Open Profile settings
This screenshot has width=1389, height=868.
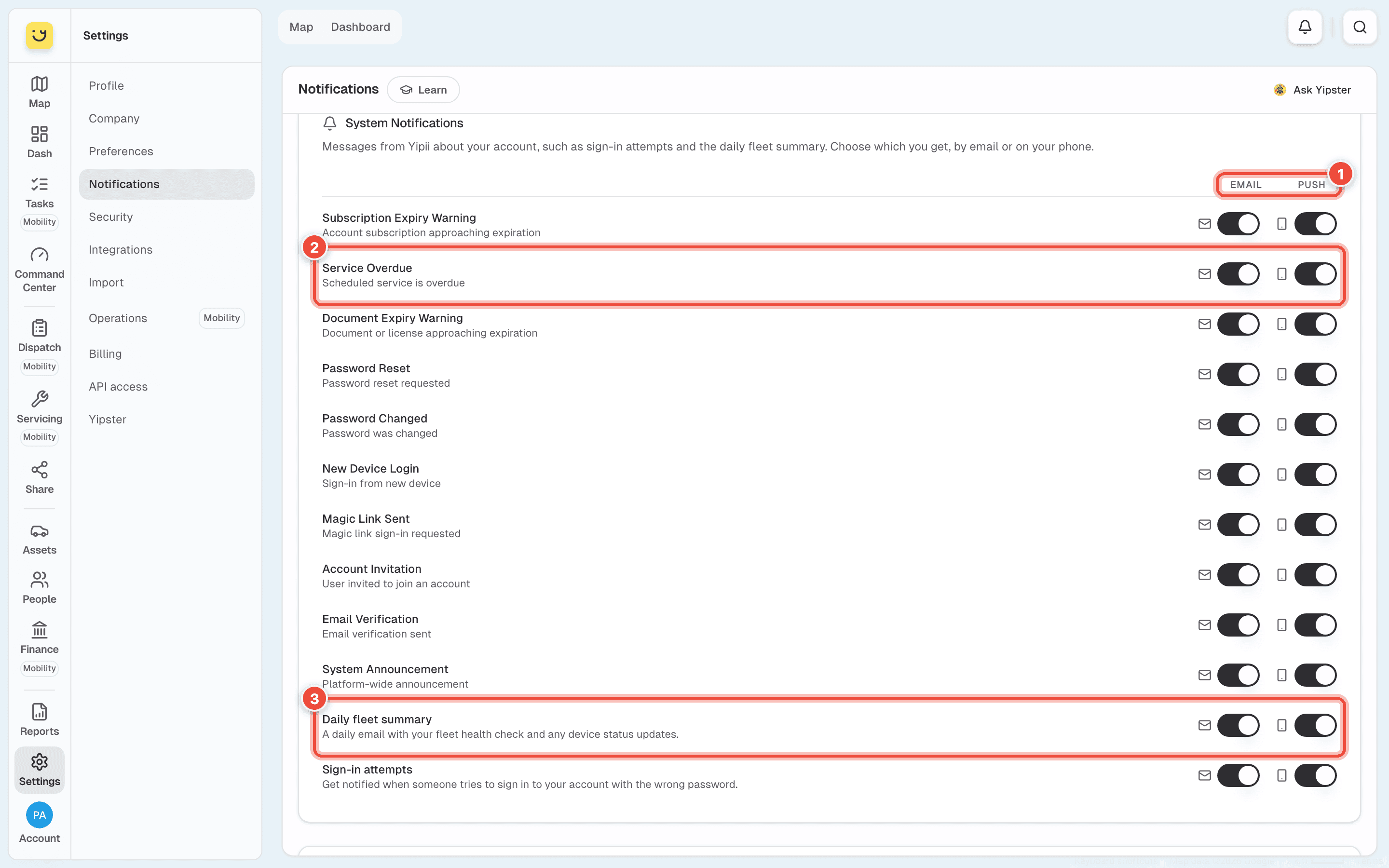point(166,85)
